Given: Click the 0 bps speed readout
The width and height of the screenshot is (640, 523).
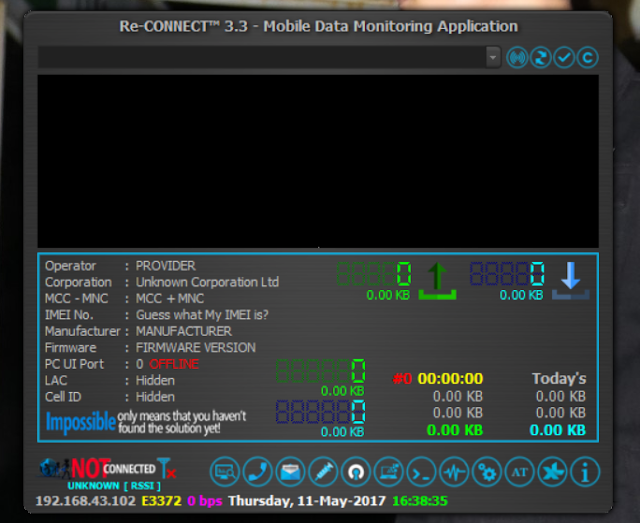Looking at the screenshot, I should tap(204, 501).
